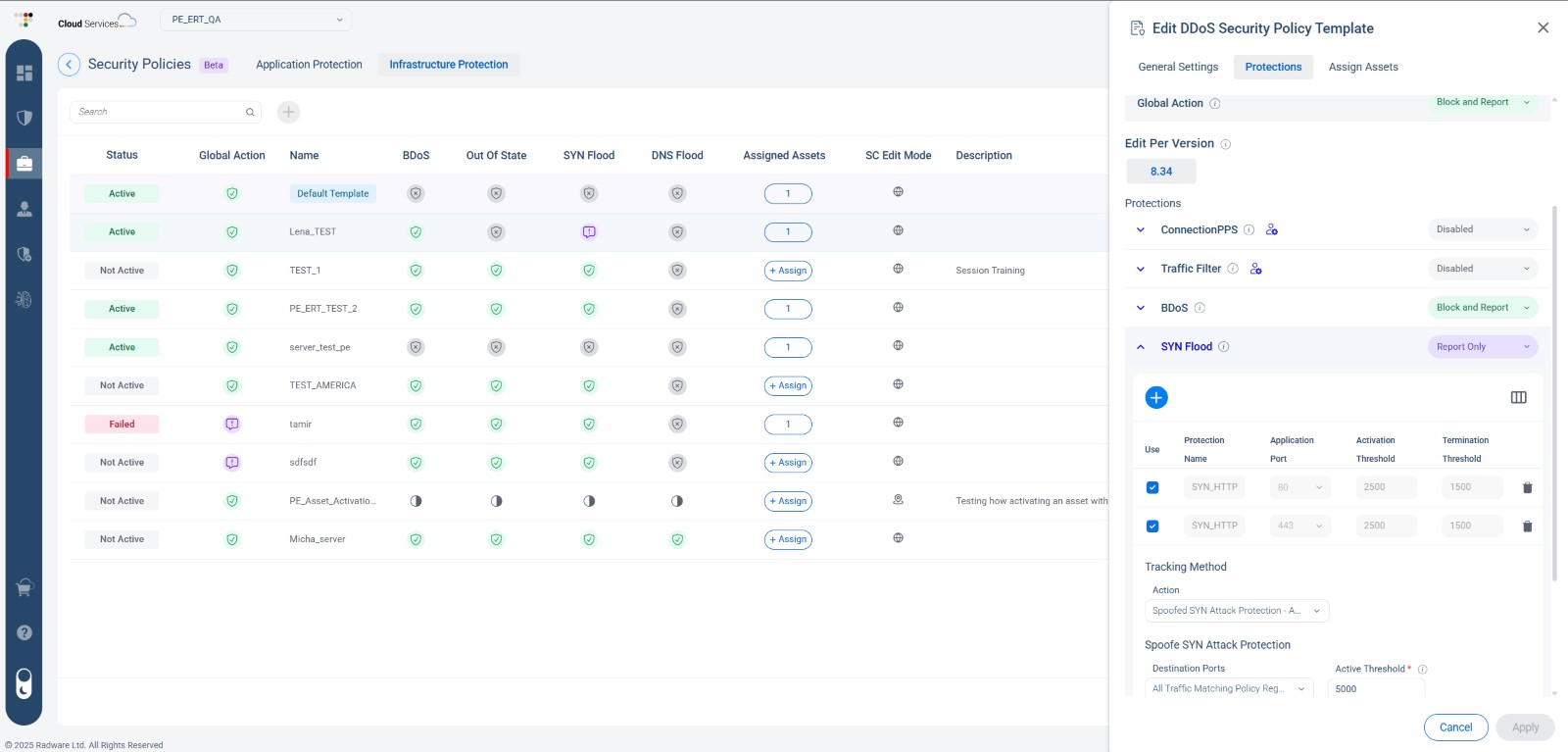Screen dimensions: 1568x752
Task: Show Edit Per Version info icon
Action: 1225,144
